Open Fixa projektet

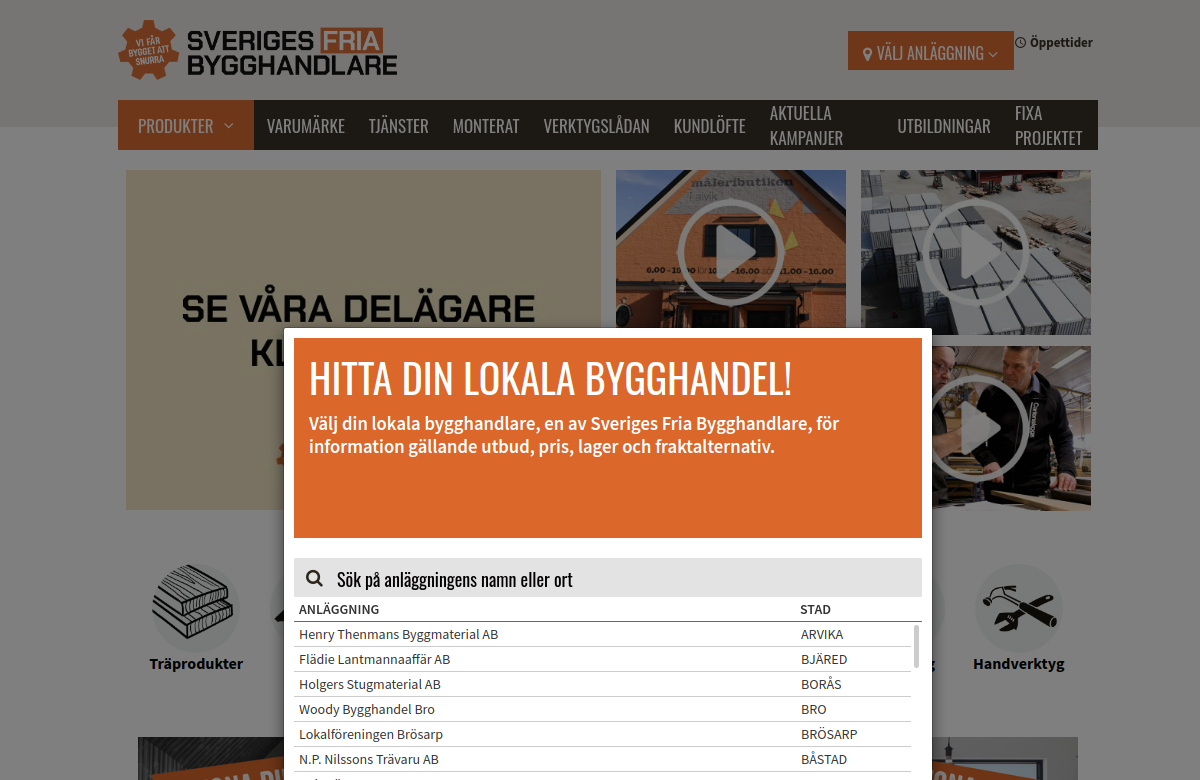pos(1049,126)
